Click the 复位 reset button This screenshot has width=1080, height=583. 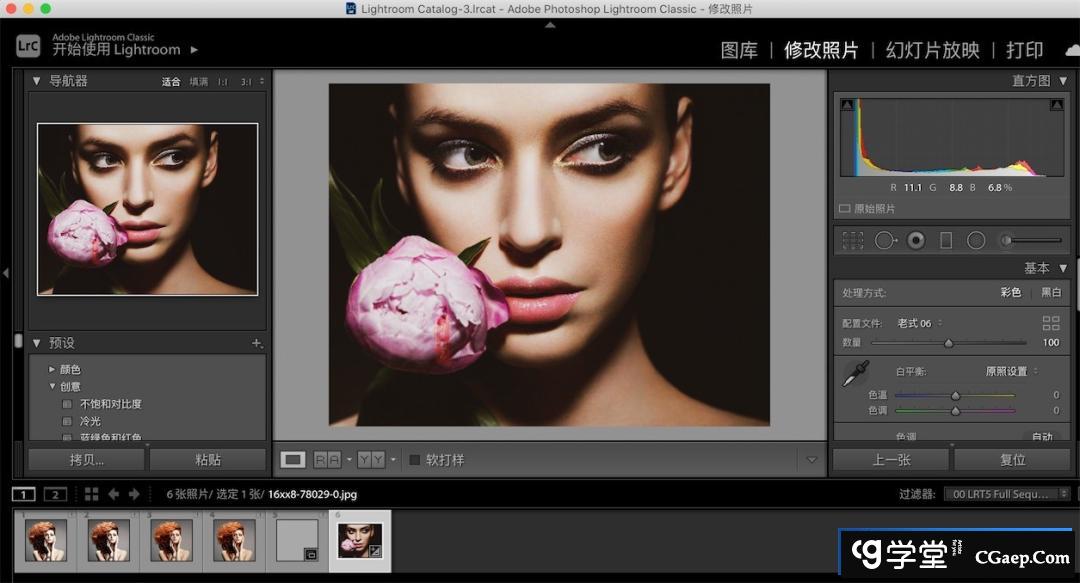pos(1013,460)
